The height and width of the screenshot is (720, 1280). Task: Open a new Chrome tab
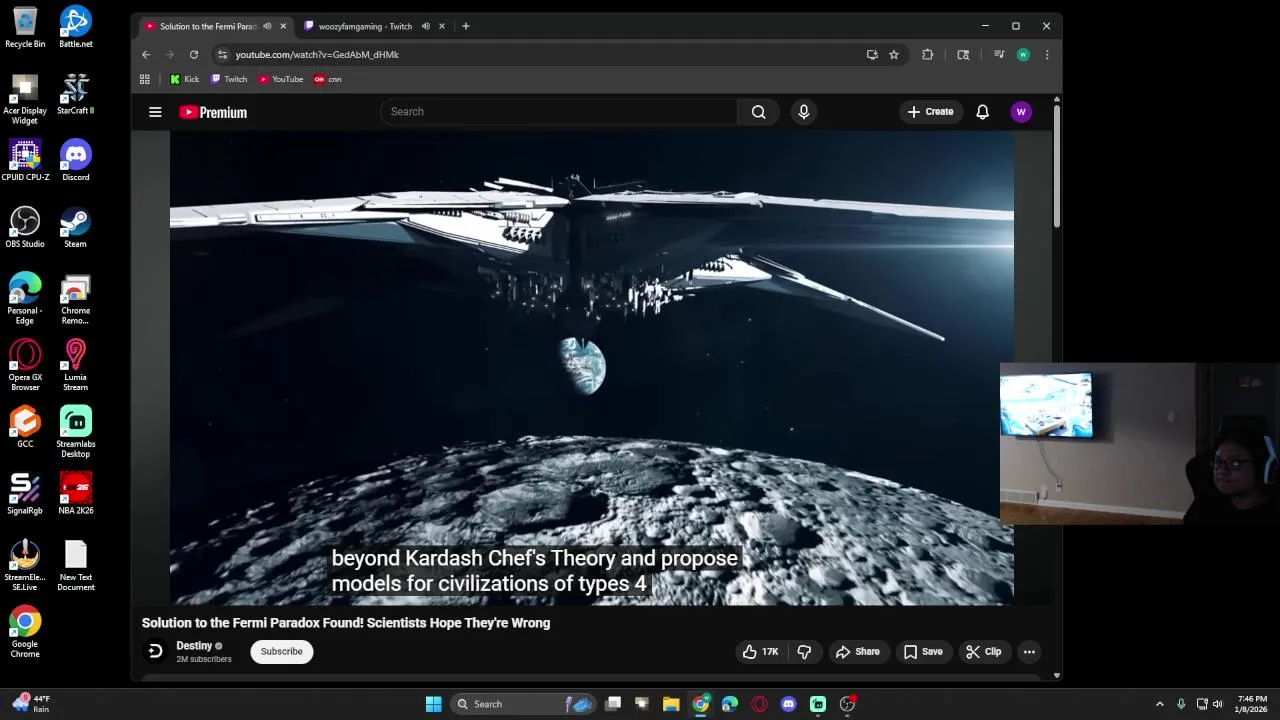(466, 26)
